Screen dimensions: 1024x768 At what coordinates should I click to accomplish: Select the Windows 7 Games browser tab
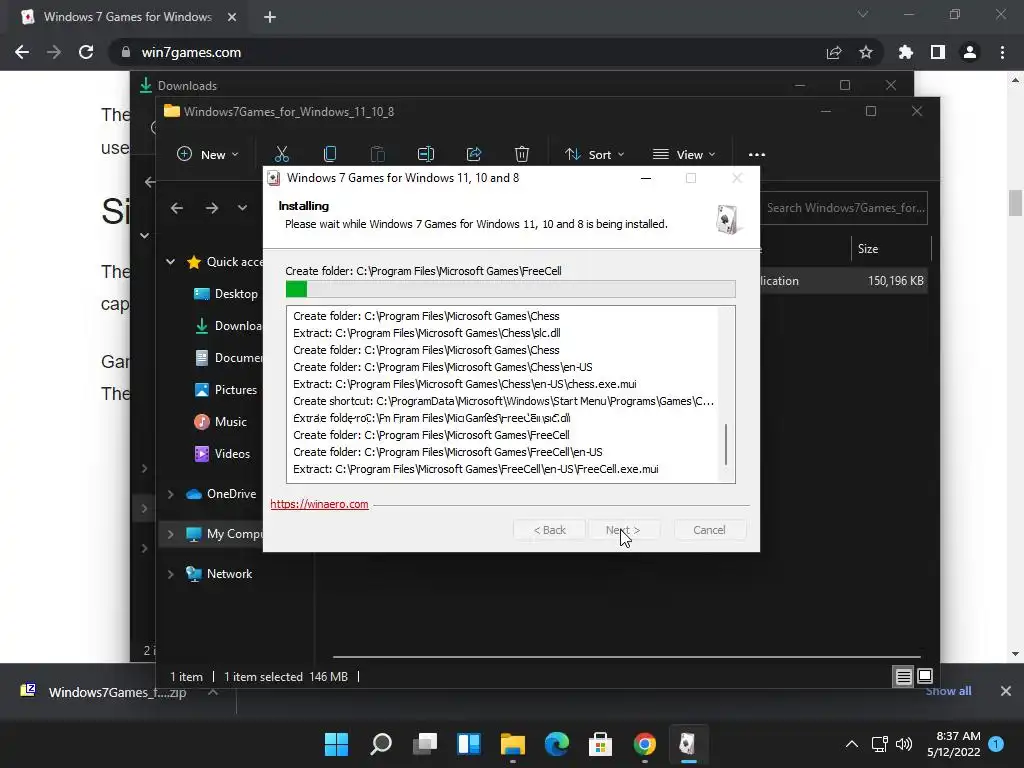(x=125, y=17)
